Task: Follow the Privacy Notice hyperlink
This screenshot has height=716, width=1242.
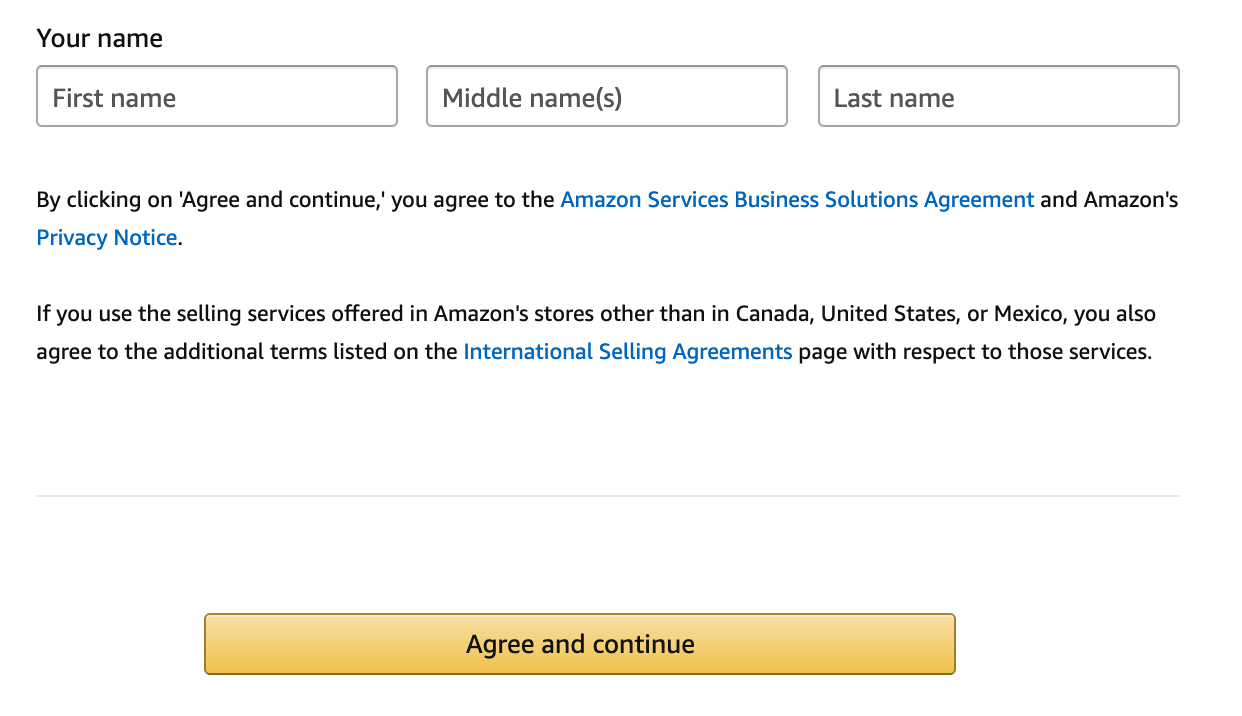Action: tap(106, 237)
